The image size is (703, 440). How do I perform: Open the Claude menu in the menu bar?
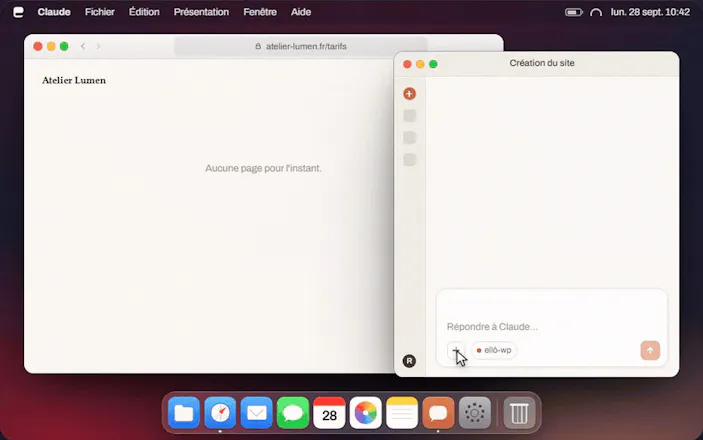(54, 12)
